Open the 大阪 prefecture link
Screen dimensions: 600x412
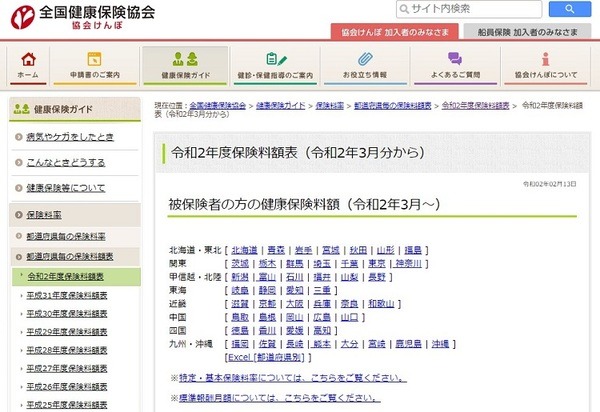click(295, 304)
